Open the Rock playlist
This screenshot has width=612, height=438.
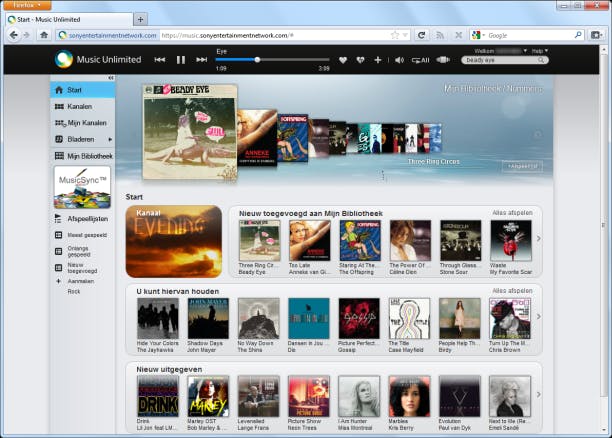click(x=74, y=292)
